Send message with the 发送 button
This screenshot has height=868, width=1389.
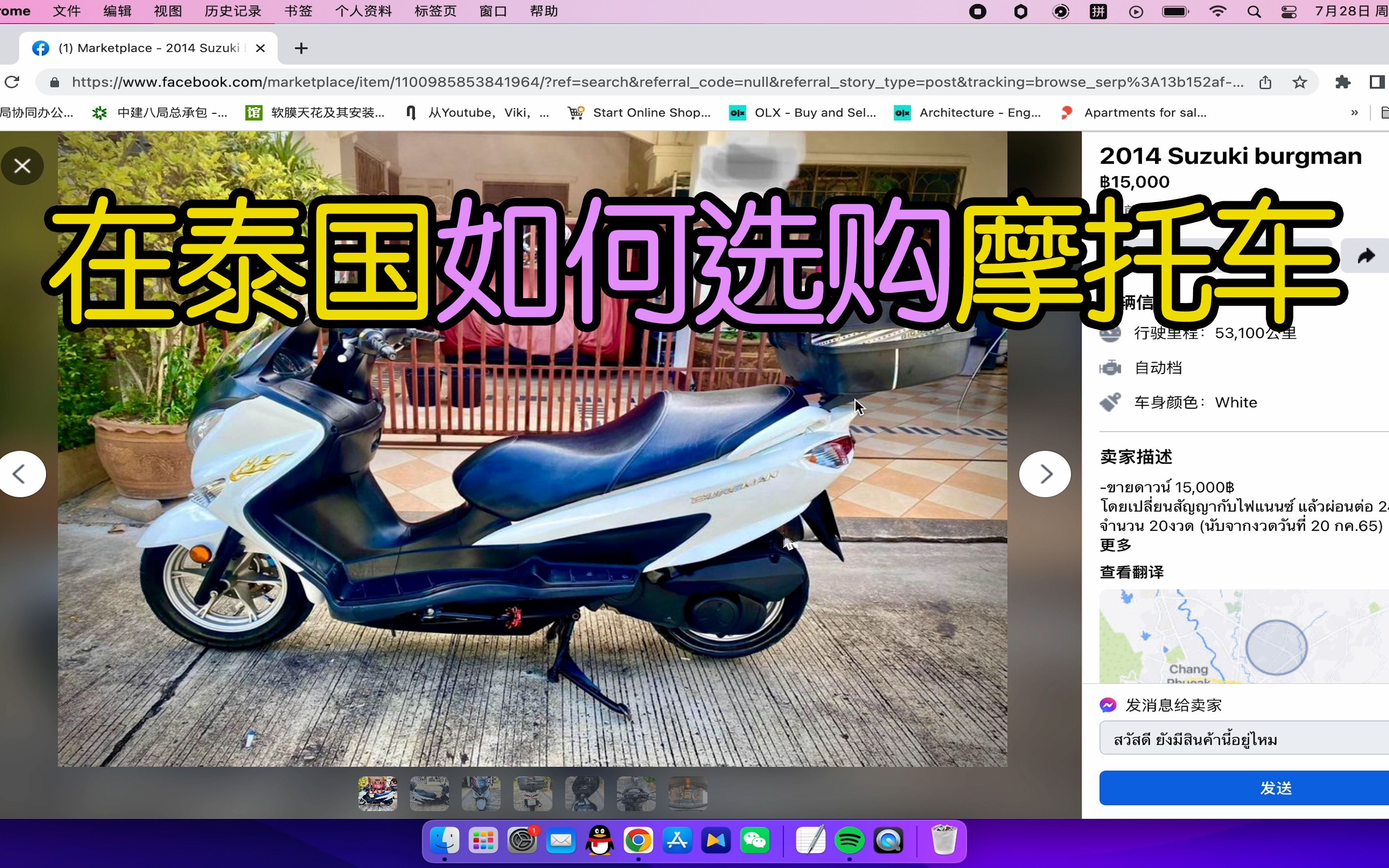point(1244,788)
